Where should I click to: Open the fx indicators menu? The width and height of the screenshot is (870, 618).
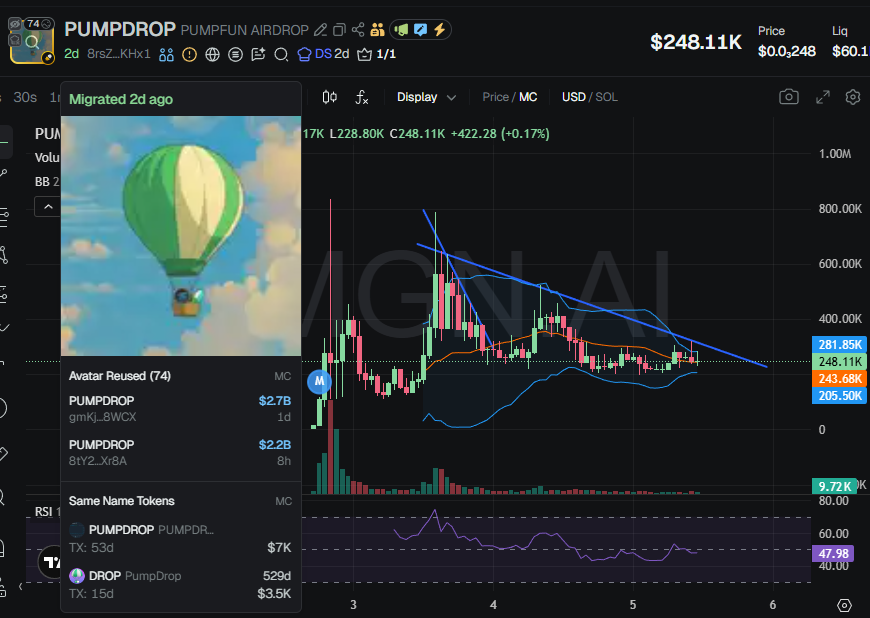pyautogui.click(x=362, y=97)
